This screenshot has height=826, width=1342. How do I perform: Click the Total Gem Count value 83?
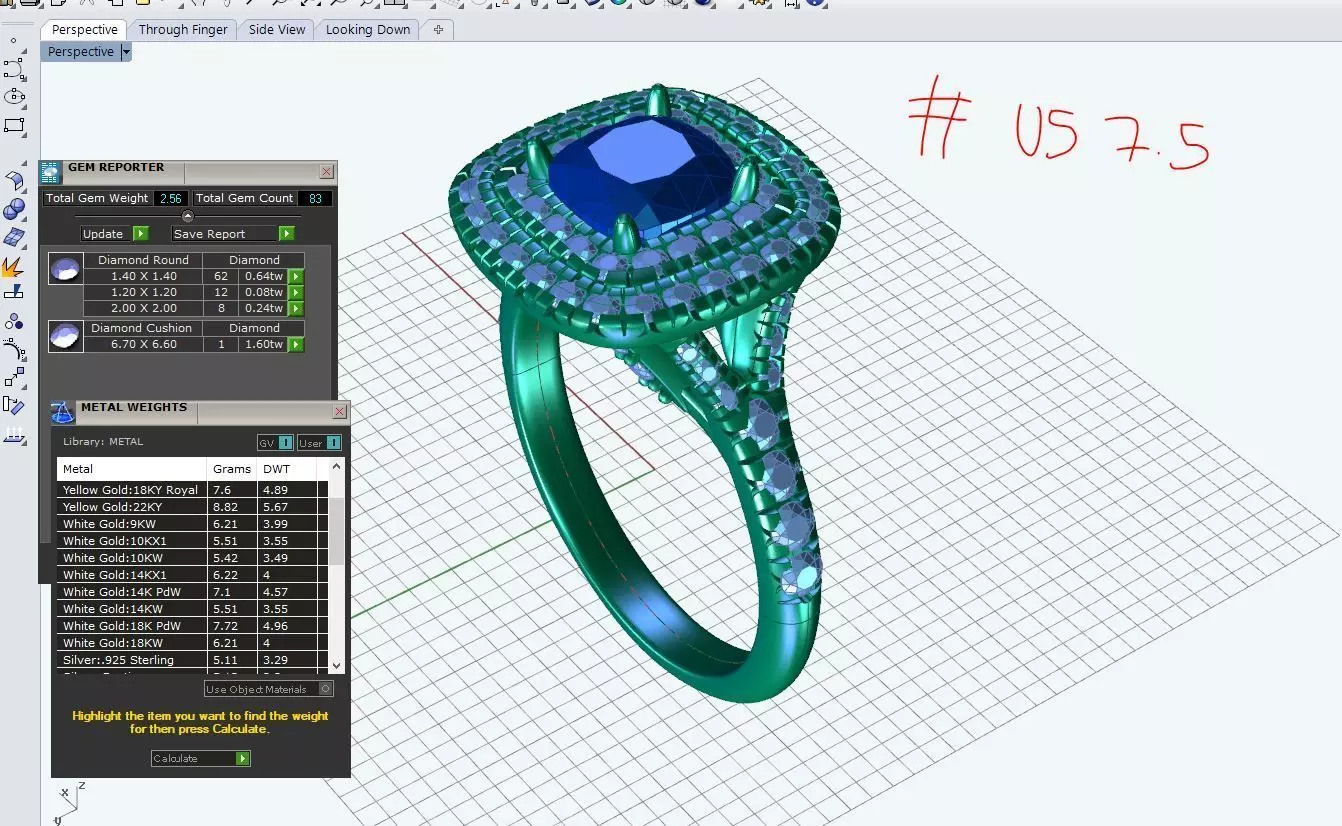tap(315, 198)
